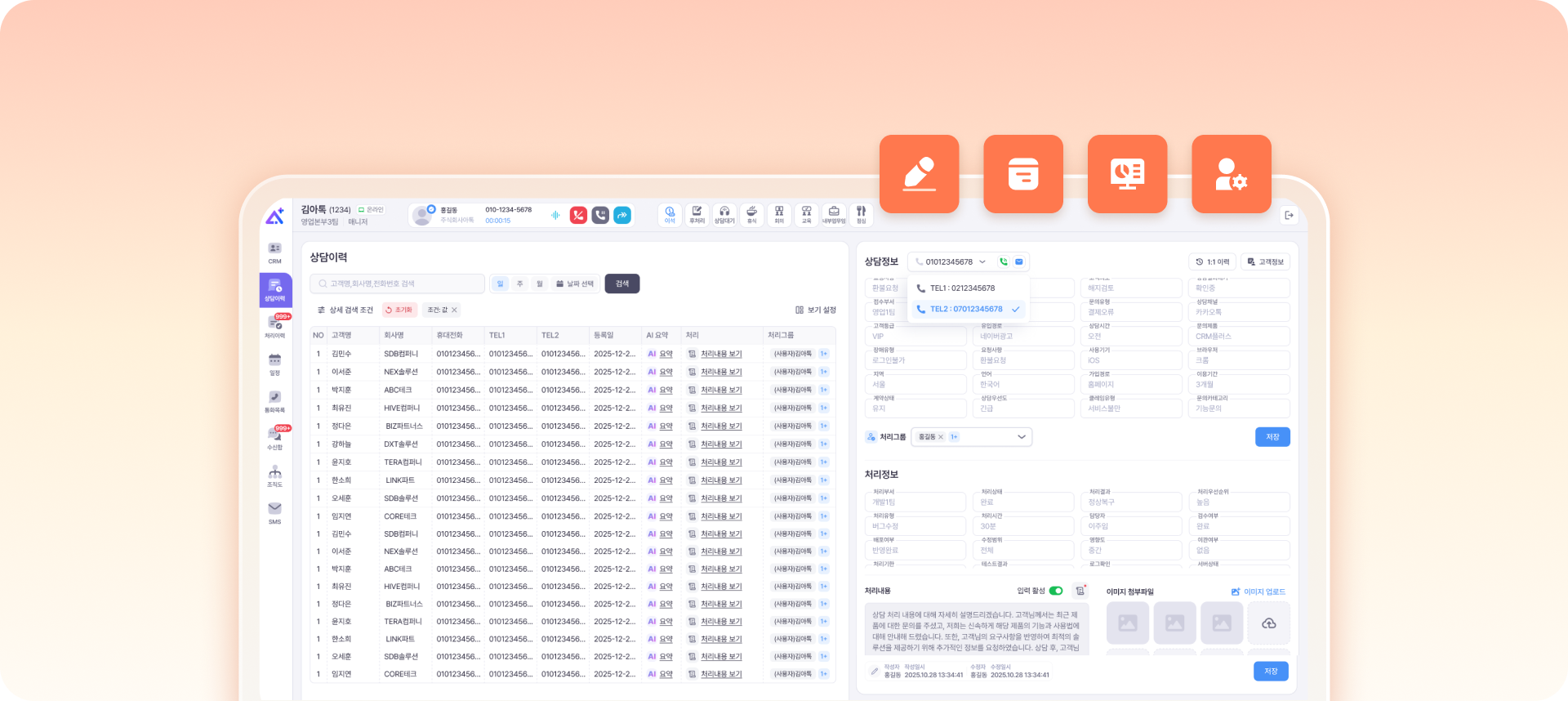The image size is (1568, 701).
Task: Open the 상담채널 카카오톡 field
Action: 1239,312
